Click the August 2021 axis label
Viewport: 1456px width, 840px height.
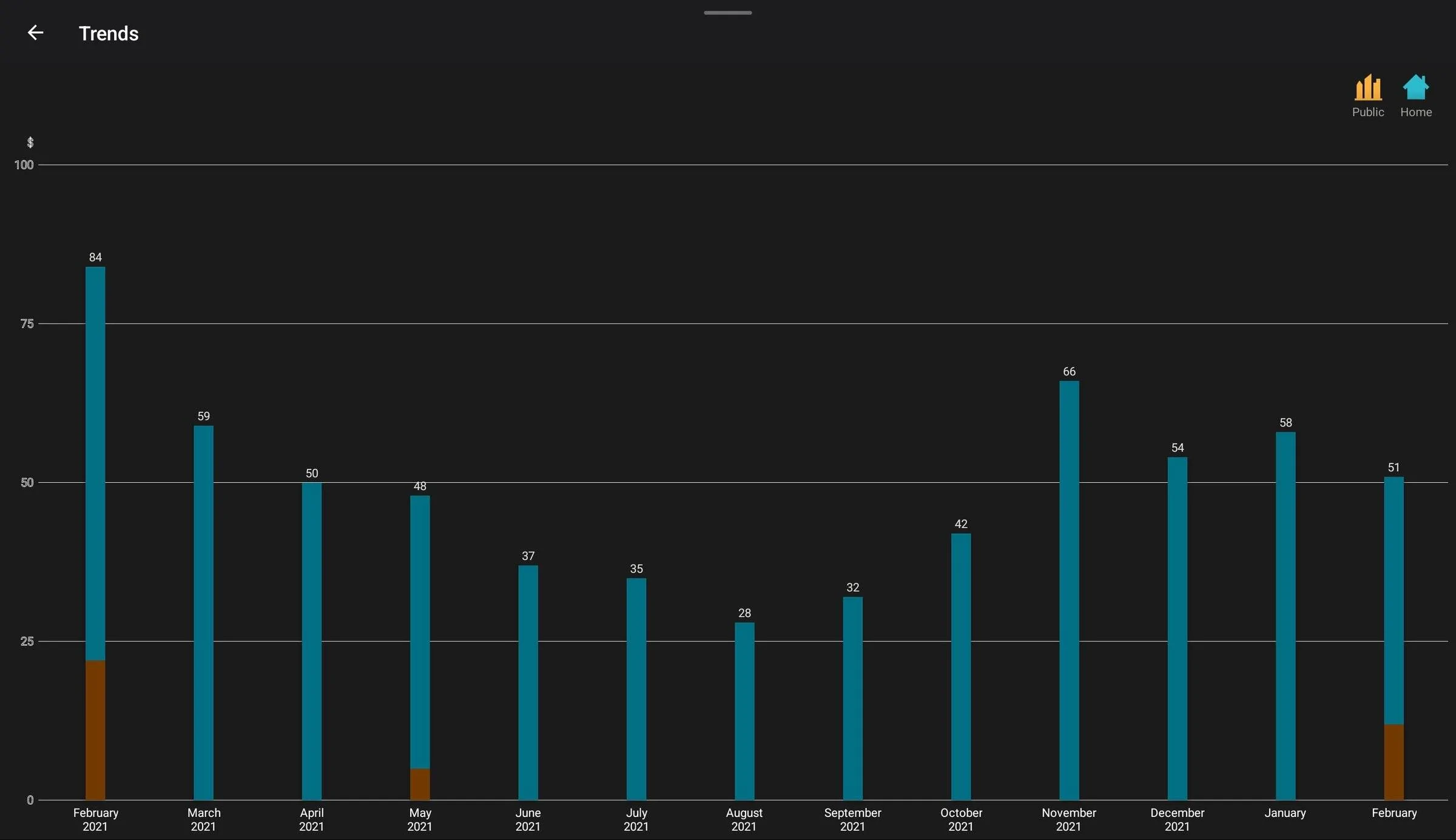(x=744, y=819)
